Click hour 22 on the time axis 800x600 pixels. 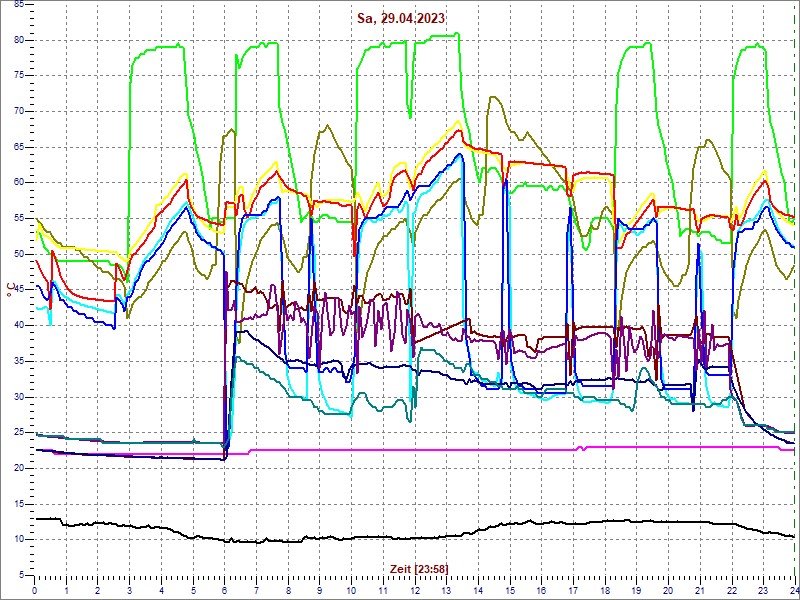[731, 590]
